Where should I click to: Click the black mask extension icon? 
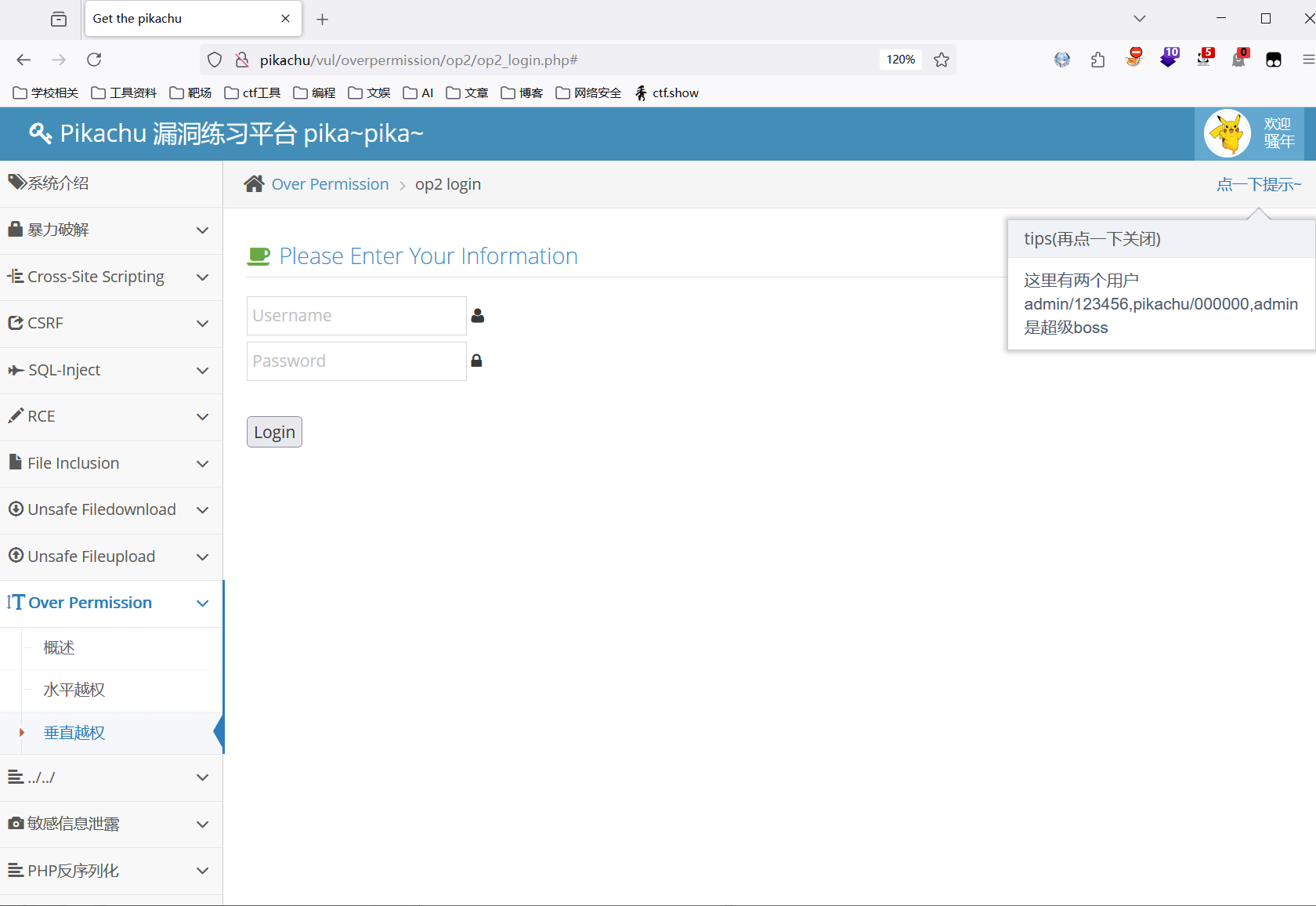point(1274,60)
